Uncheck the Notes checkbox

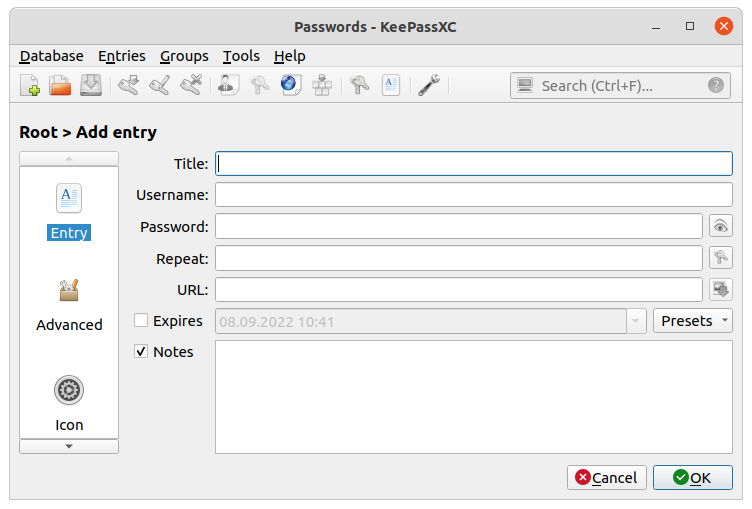141,352
